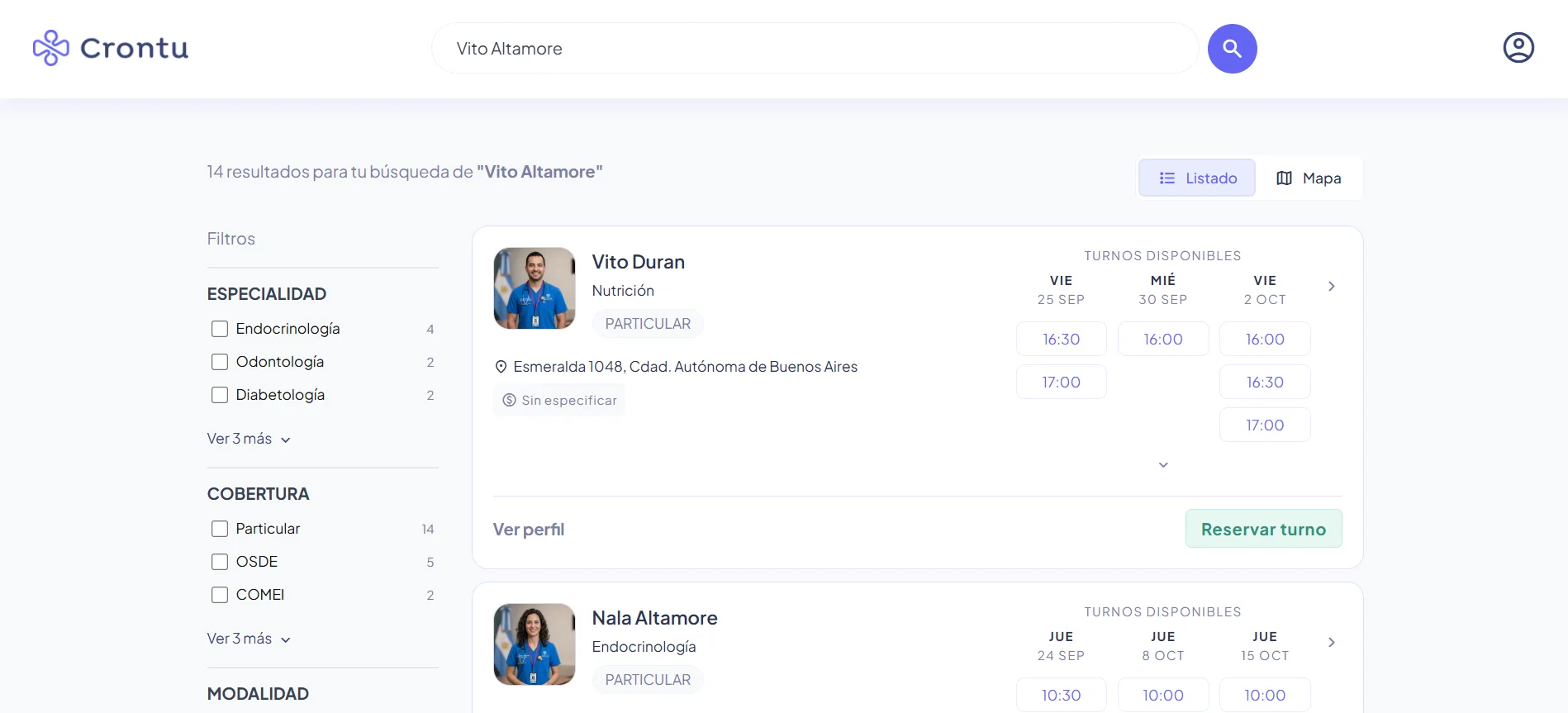Expand Ver 3 más under Especialidad
1568x713 pixels.
point(249,439)
